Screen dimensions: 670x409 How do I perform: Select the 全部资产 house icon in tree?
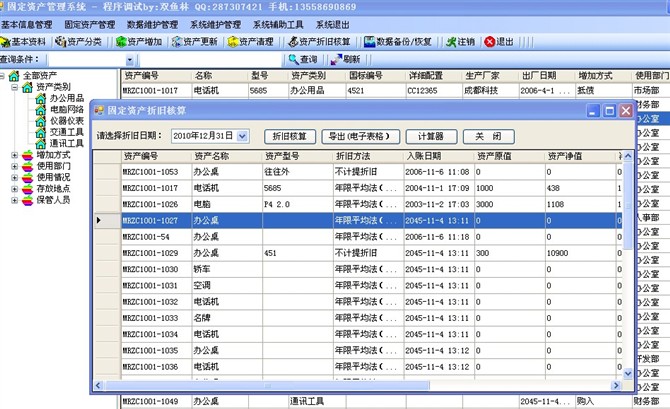click(14, 76)
